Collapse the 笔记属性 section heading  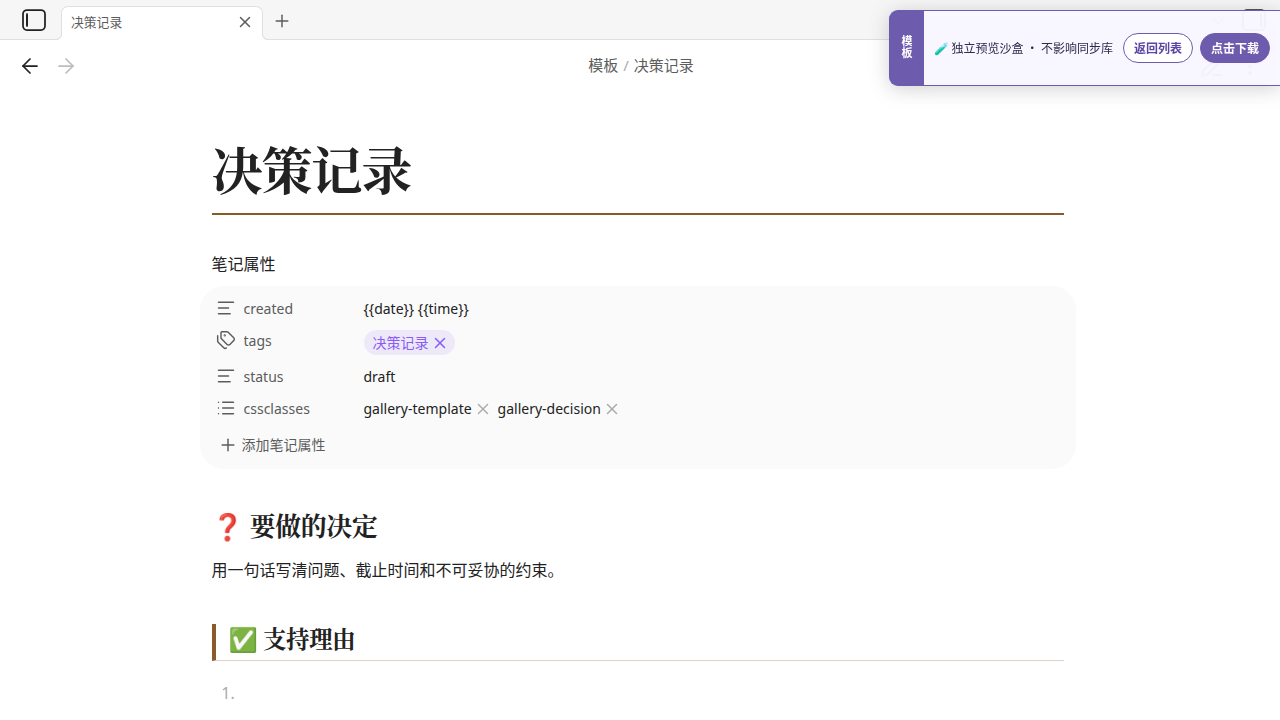coord(243,265)
